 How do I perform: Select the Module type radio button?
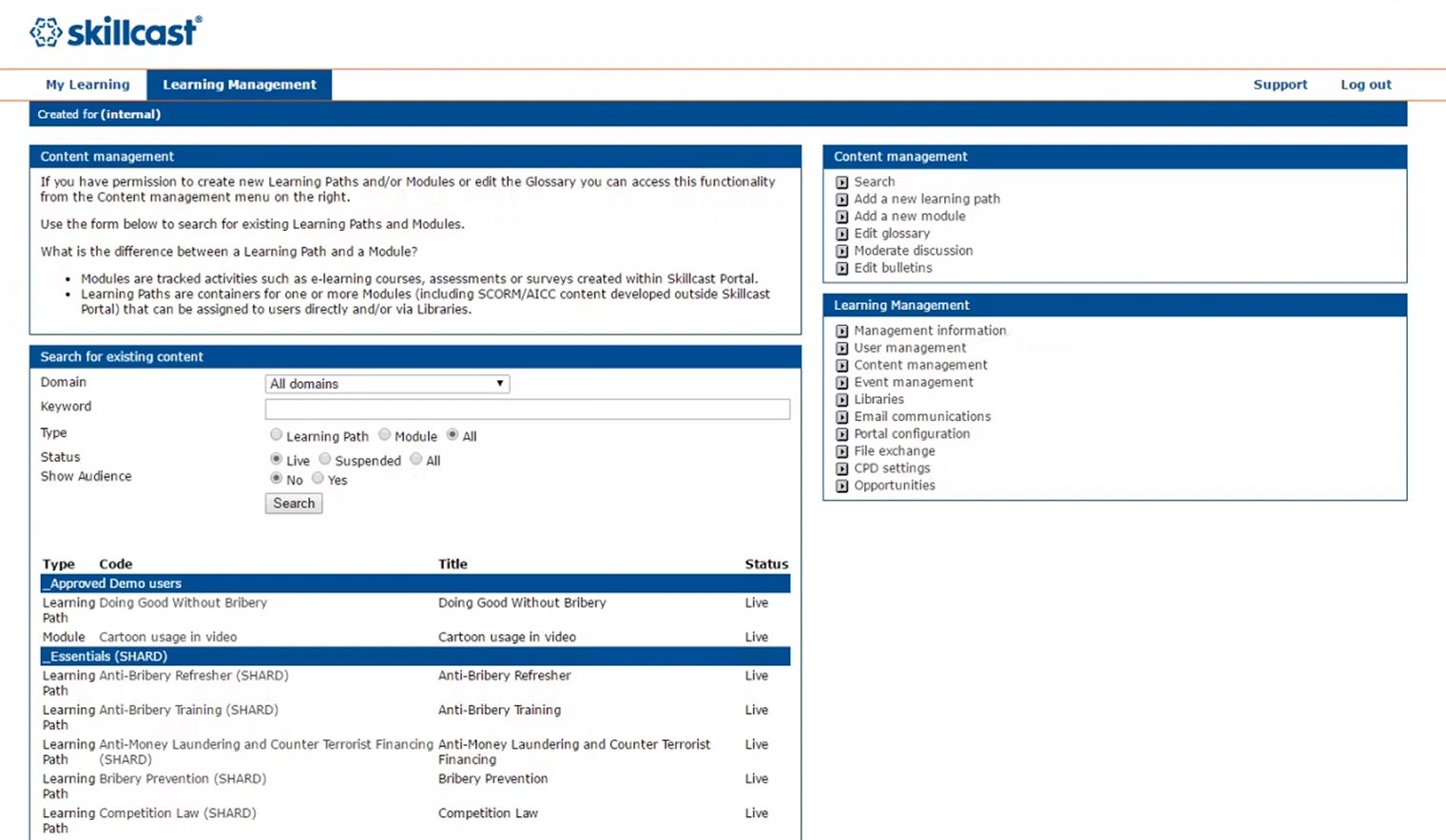pos(384,434)
